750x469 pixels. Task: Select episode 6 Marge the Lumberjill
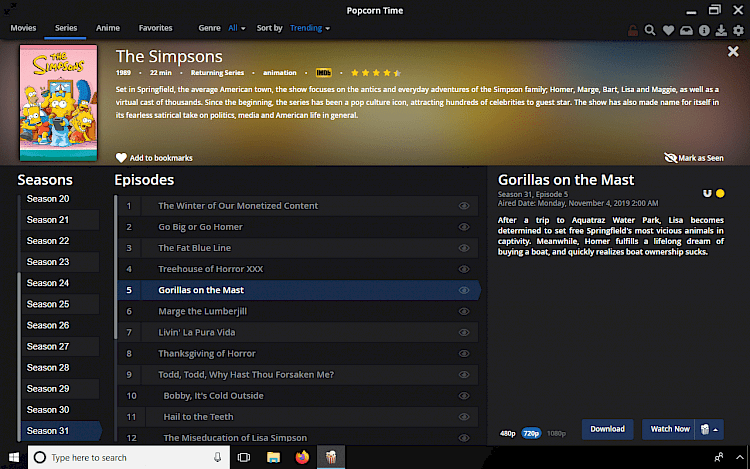[298, 311]
